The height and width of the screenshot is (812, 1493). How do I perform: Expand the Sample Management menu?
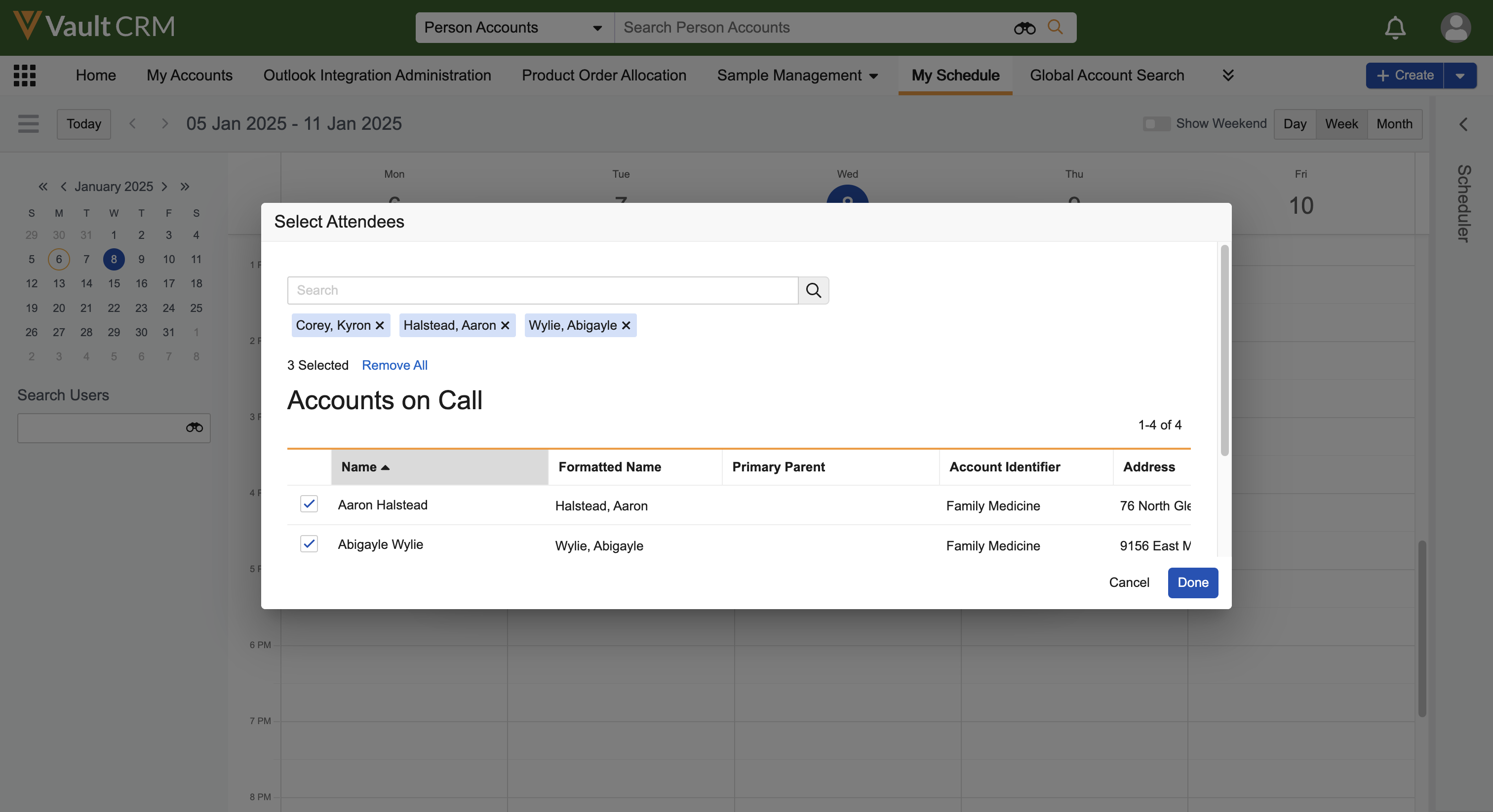[x=797, y=76]
